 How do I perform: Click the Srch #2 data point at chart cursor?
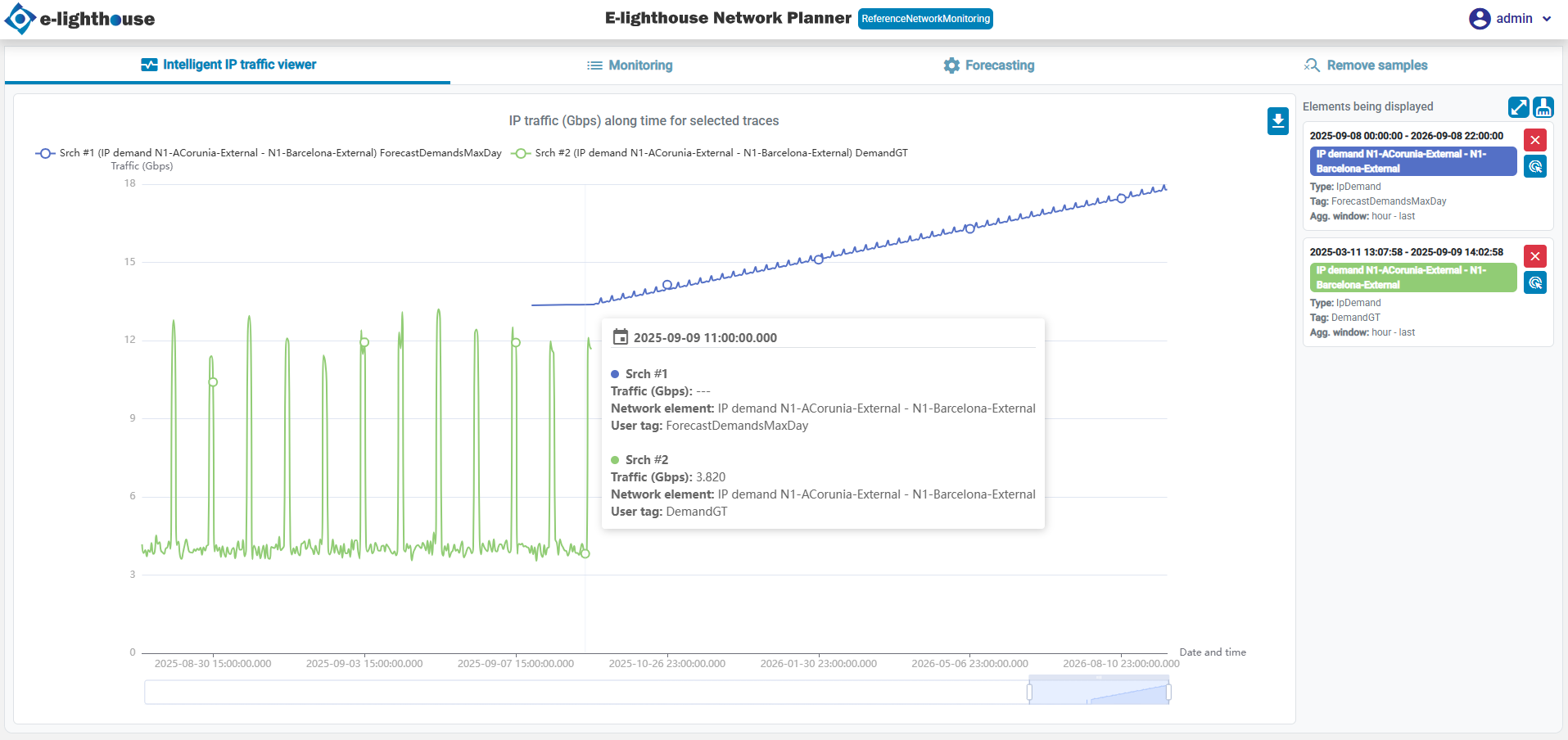pos(585,554)
